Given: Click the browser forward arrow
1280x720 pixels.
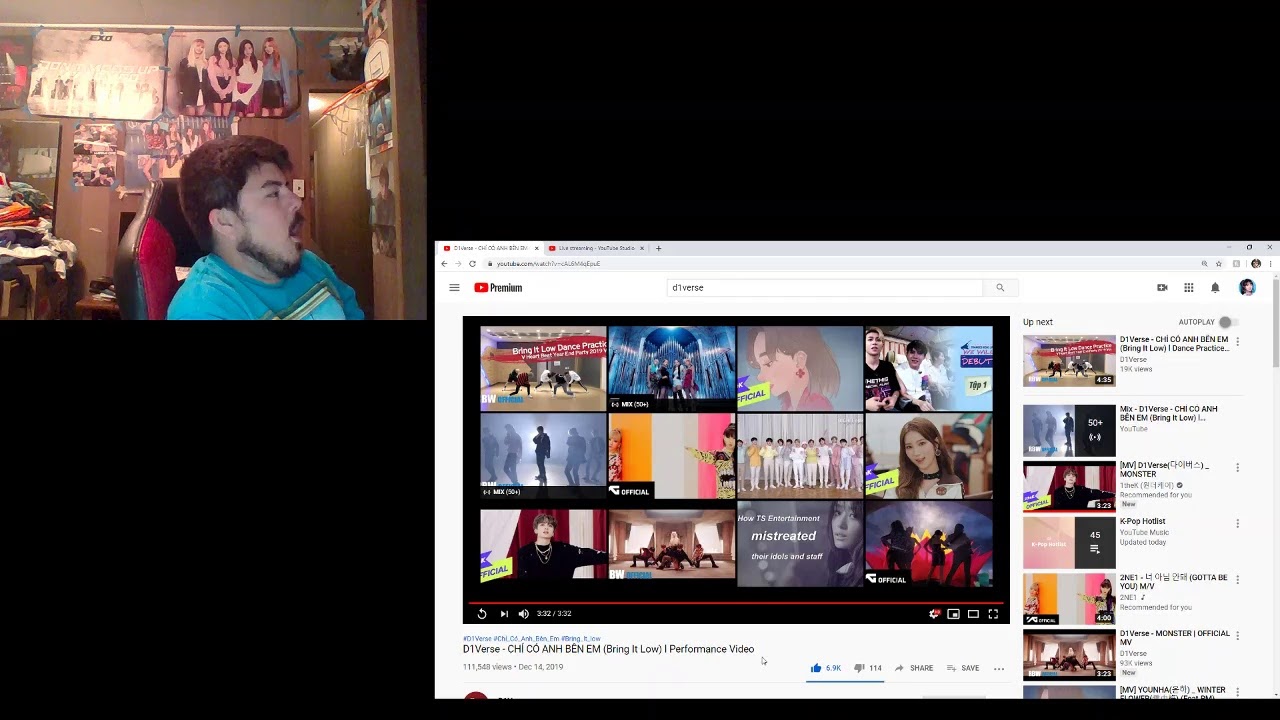Looking at the screenshot, I should pyautogui.click(x=458, y=264).
